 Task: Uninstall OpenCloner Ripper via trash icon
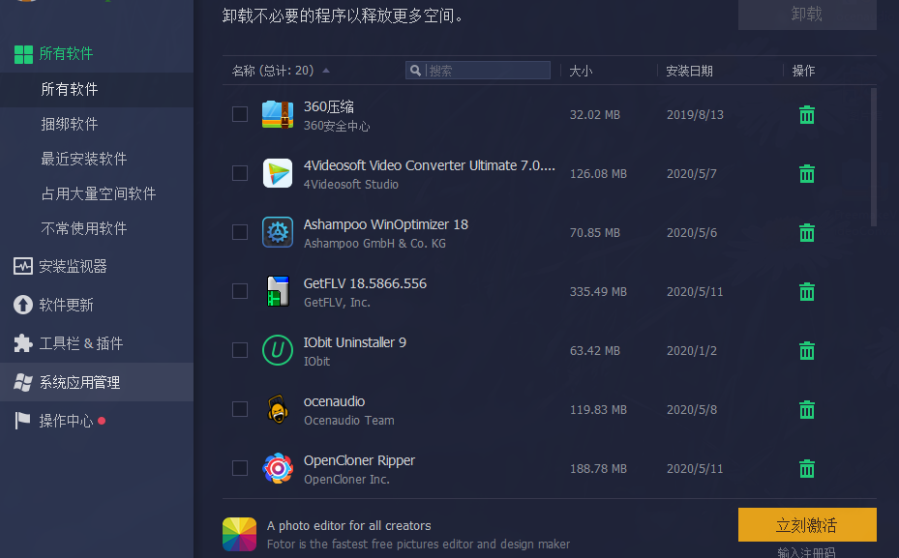[x=807, y=469]
